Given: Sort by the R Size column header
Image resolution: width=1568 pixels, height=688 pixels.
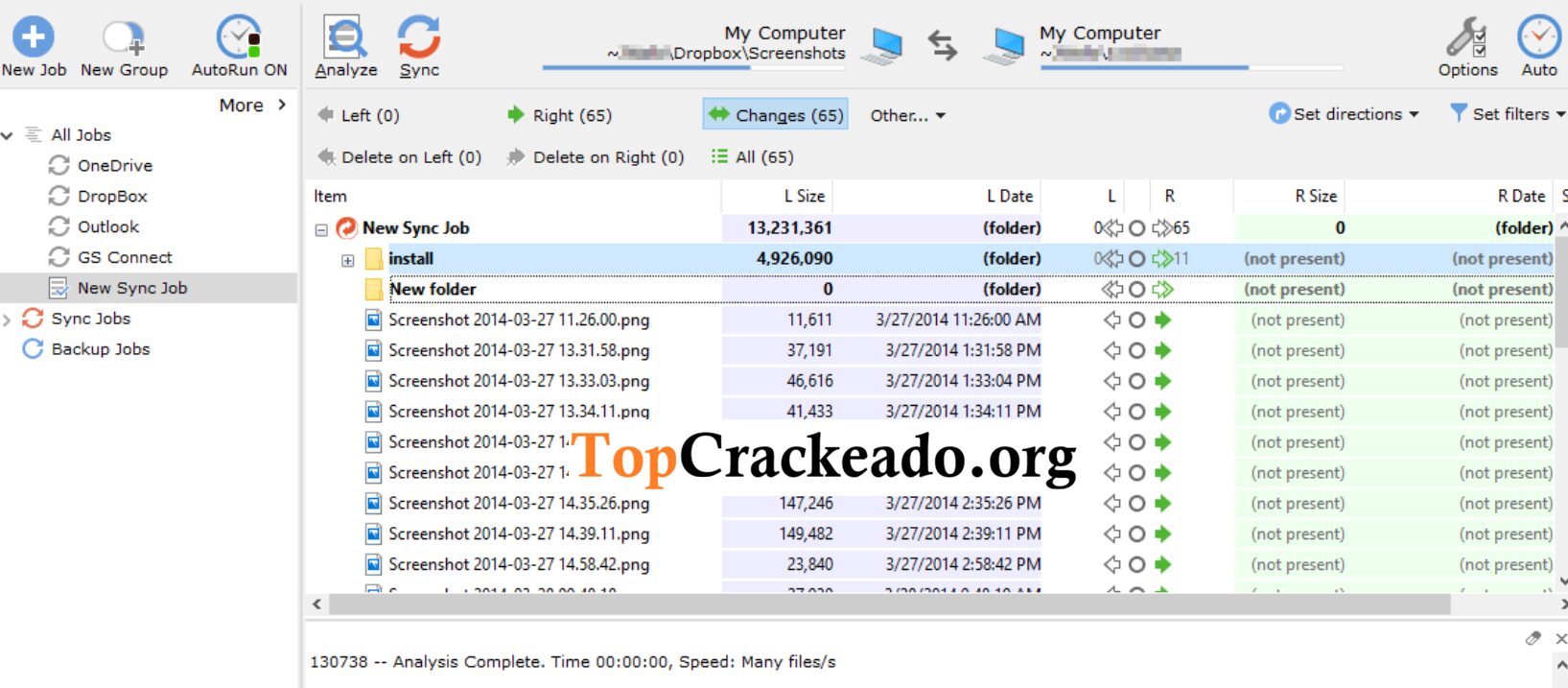Looking at the screenshot, I should coord(1316,196).
